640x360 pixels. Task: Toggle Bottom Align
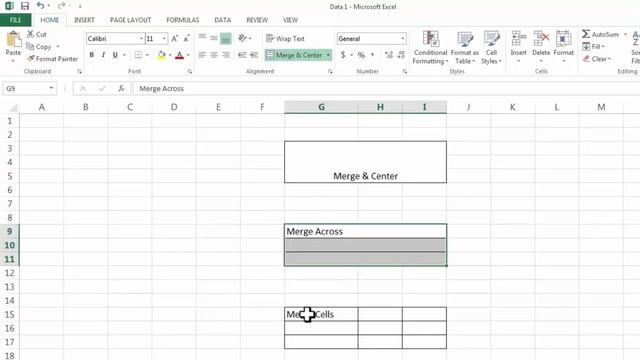pyautogui.click(x=226, y=38)
